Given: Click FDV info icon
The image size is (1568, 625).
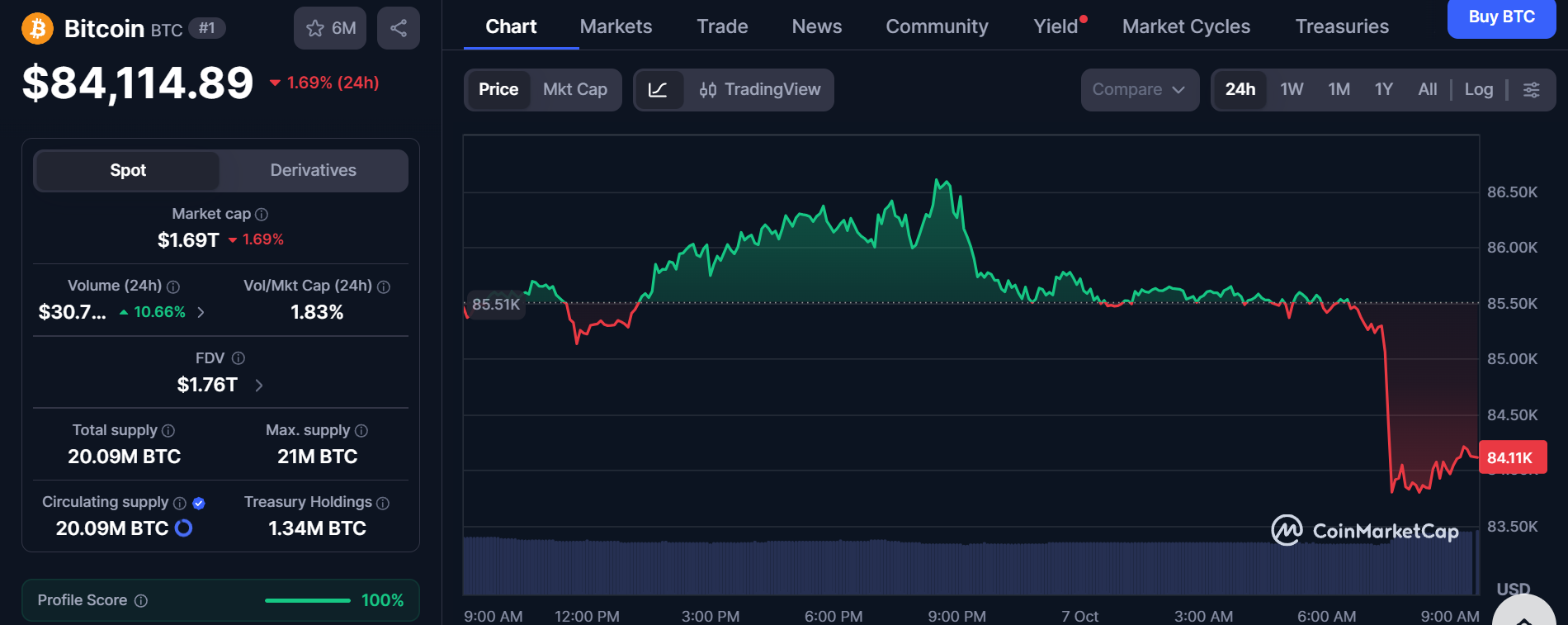Looking at the screenshot, I should 239,358.
